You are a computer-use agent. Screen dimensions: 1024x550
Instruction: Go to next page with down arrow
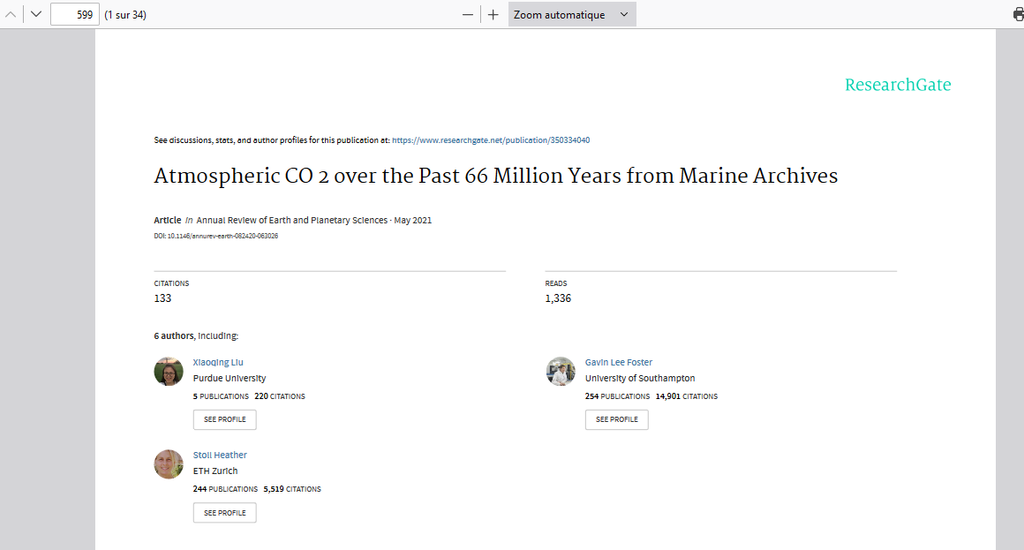pyautogui.click(x=35, y=15)
